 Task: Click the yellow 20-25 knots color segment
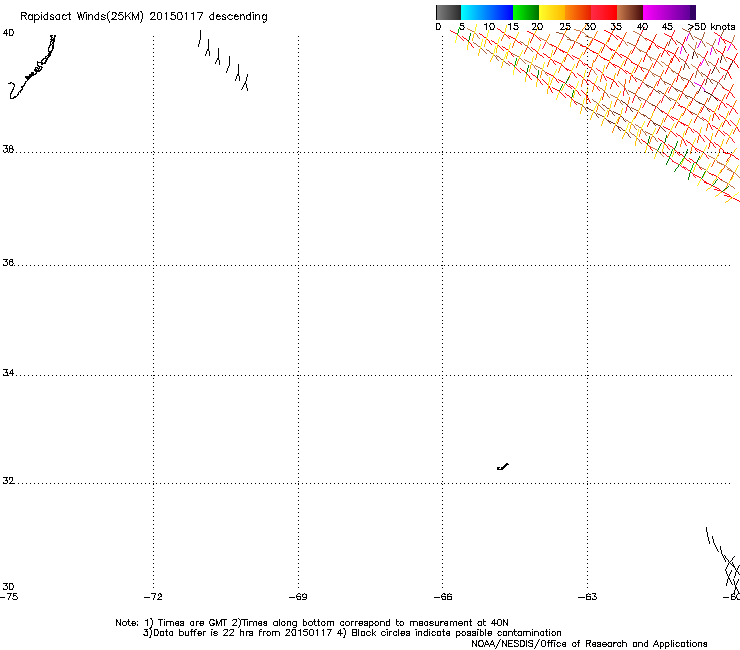click(x=552, y=12)
